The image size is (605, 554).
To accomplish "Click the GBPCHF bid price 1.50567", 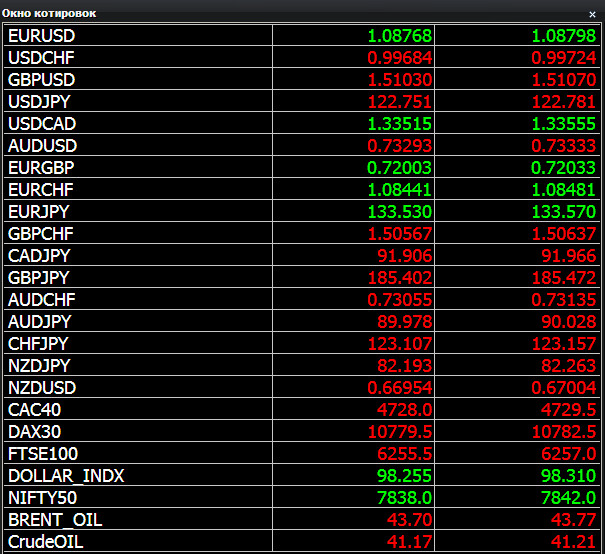I will [x=401, y=233].
